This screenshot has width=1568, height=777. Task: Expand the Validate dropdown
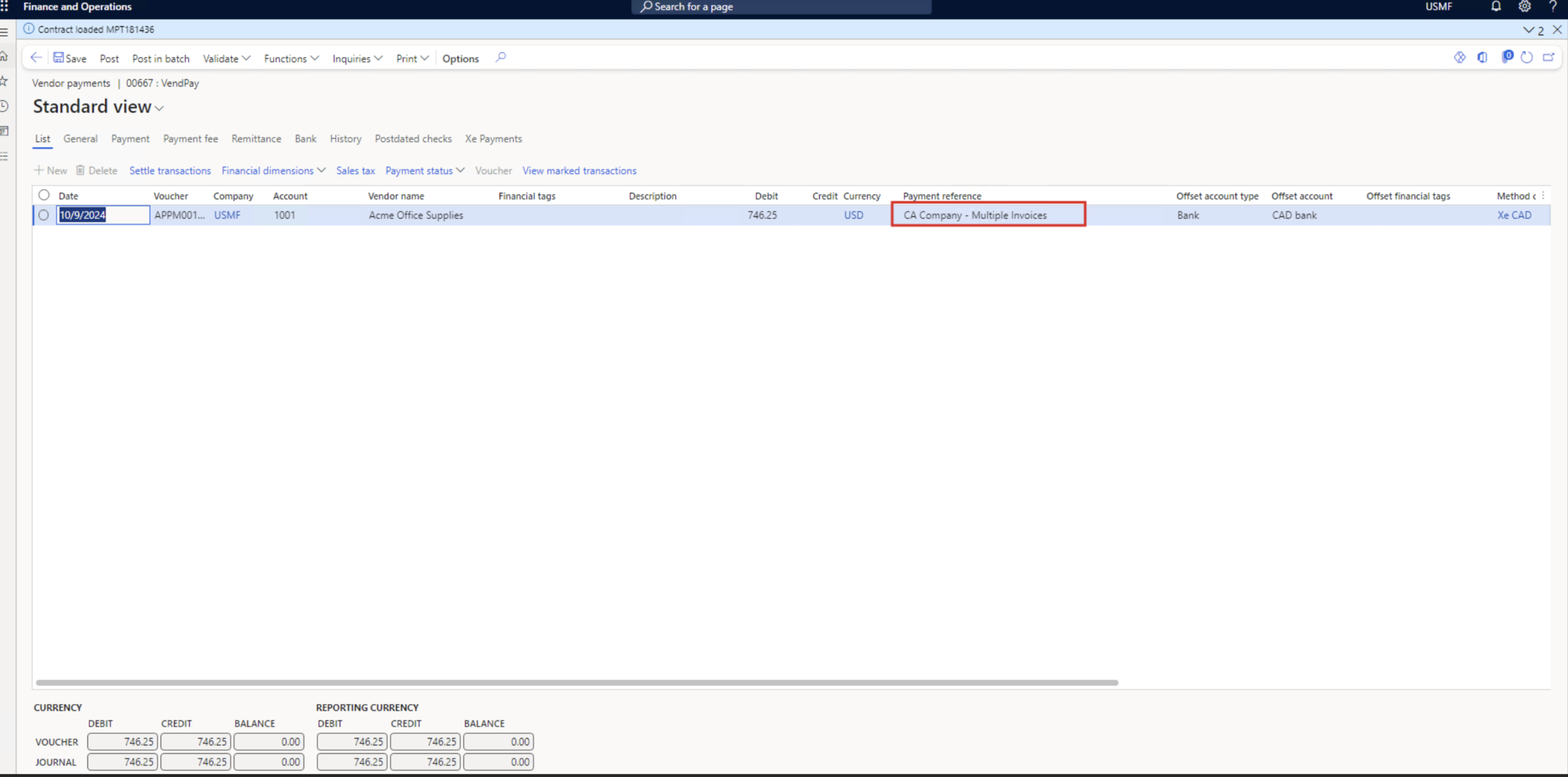pyautogui.click(x=226, y=58)
